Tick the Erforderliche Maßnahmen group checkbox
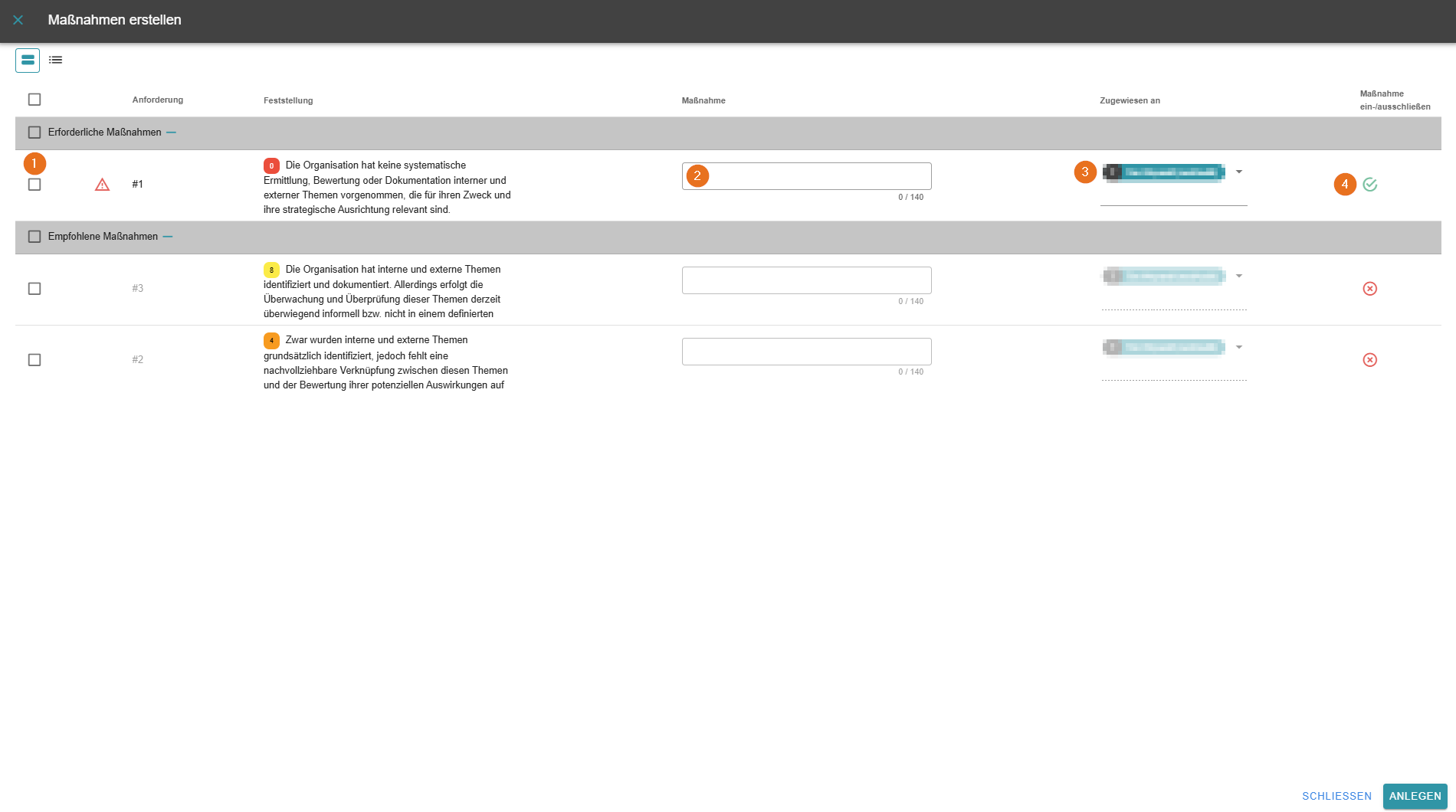1456x812 pixels. pos(34,133)
